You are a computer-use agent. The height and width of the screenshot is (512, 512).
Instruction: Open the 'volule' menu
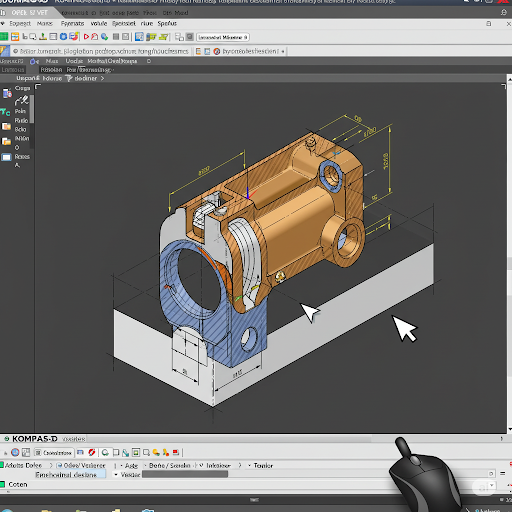(99, 23)
